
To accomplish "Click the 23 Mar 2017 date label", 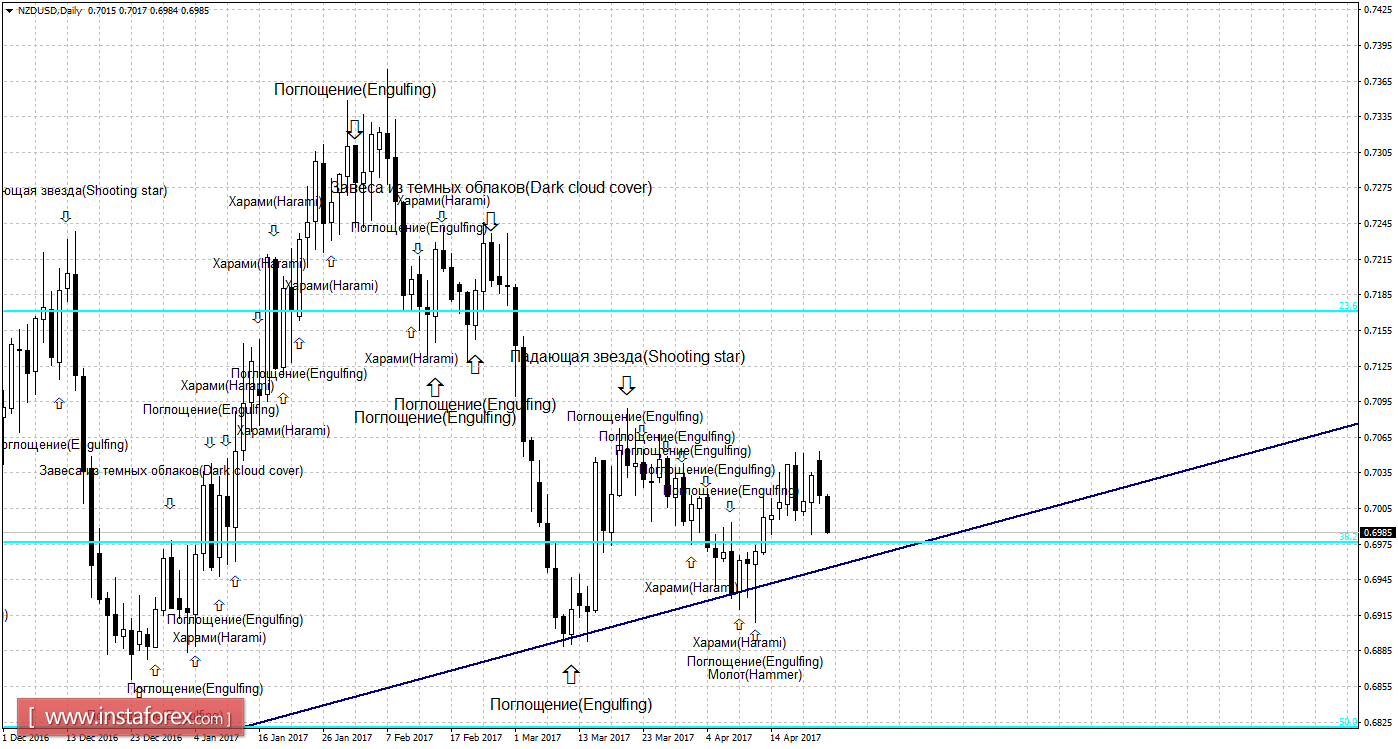I will 668,738.
